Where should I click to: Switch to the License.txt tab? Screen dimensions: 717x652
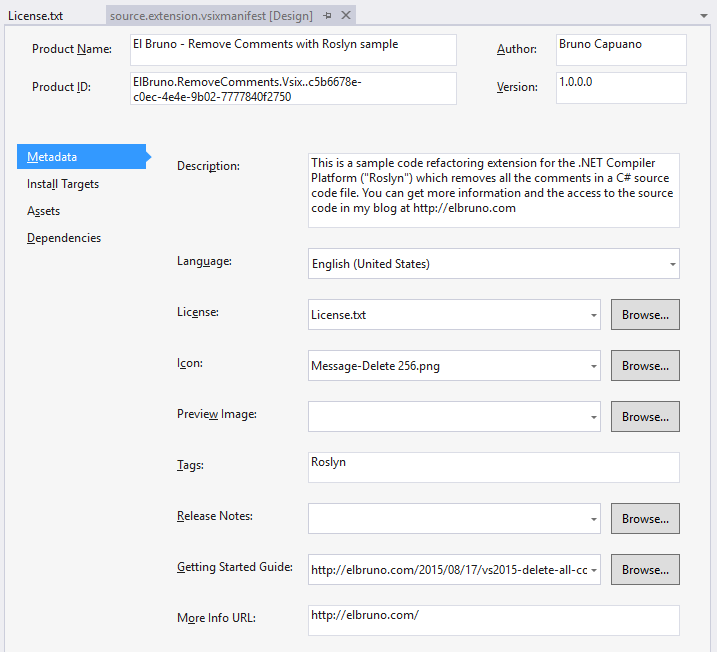tap(36, 16)
